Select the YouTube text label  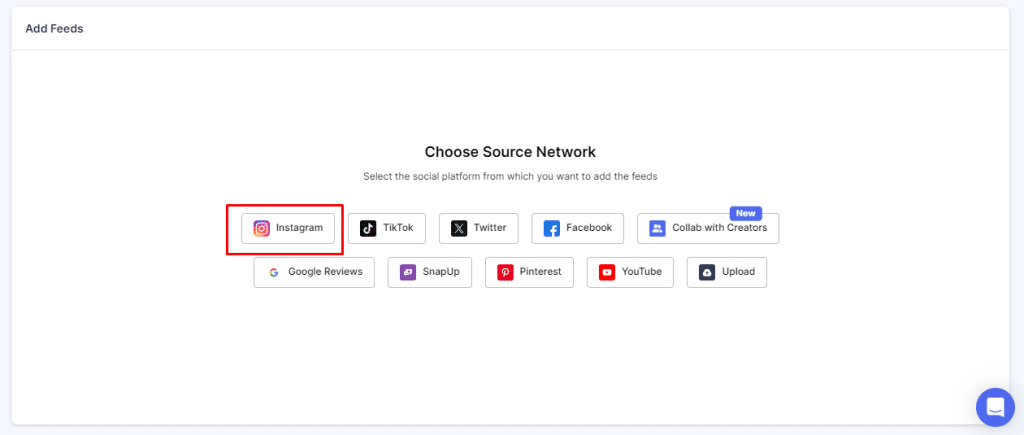(x=642, y=272)
